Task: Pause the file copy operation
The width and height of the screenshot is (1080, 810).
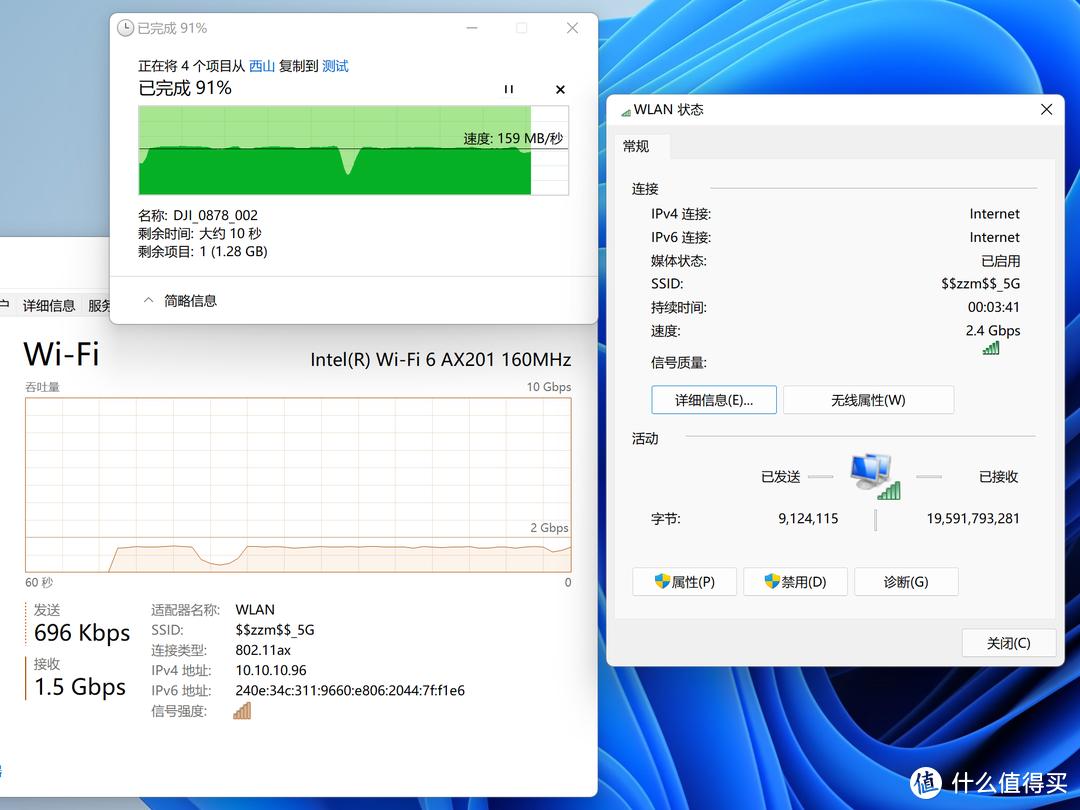Action: pos(509,89)
